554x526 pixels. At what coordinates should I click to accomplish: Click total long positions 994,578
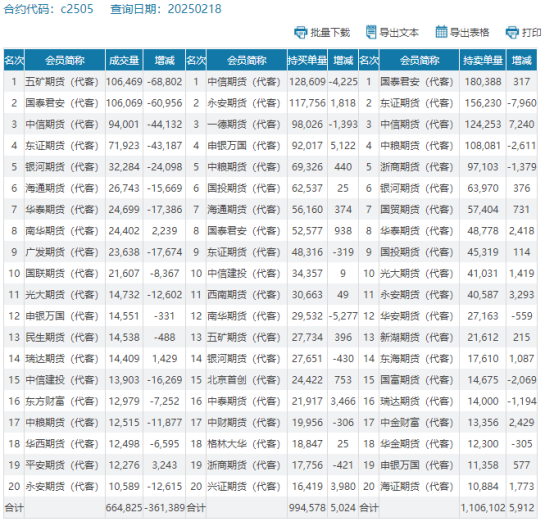tap(307, 508)
